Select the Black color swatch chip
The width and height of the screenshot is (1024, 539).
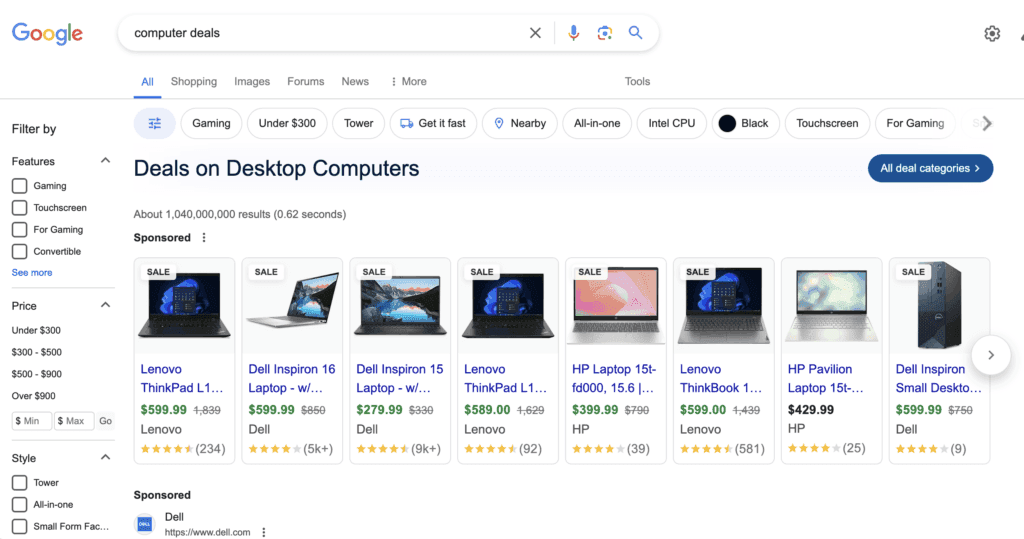[745, 123]
